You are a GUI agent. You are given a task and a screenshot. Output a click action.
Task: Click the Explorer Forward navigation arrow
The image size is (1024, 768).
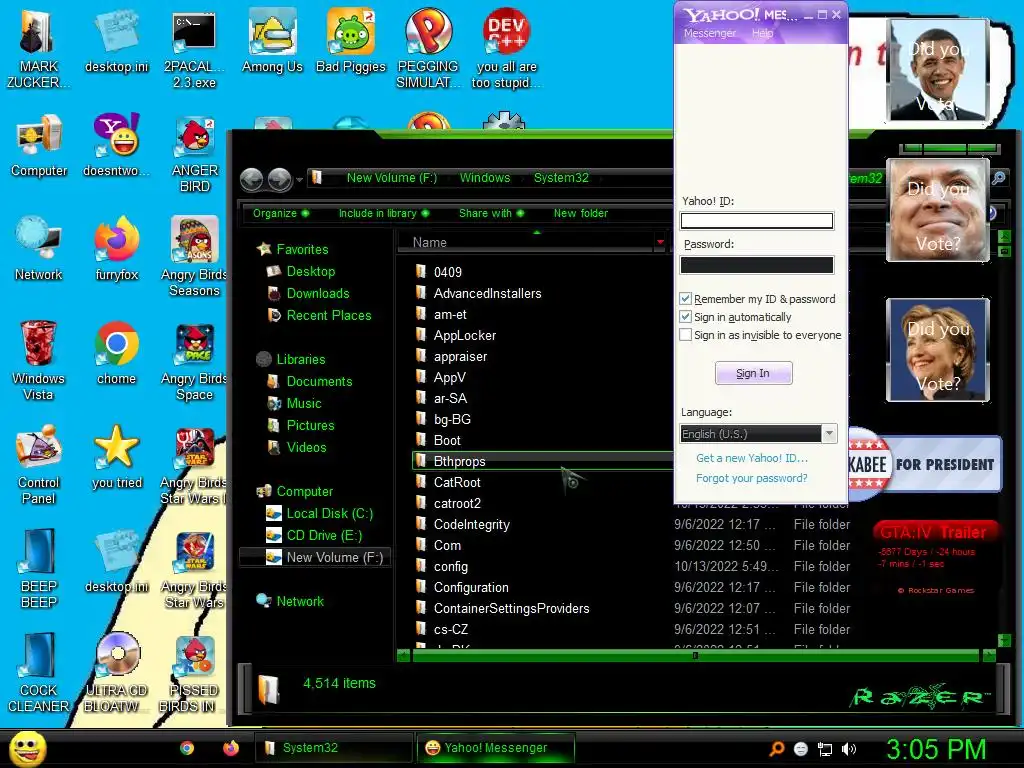click(280, 179)
